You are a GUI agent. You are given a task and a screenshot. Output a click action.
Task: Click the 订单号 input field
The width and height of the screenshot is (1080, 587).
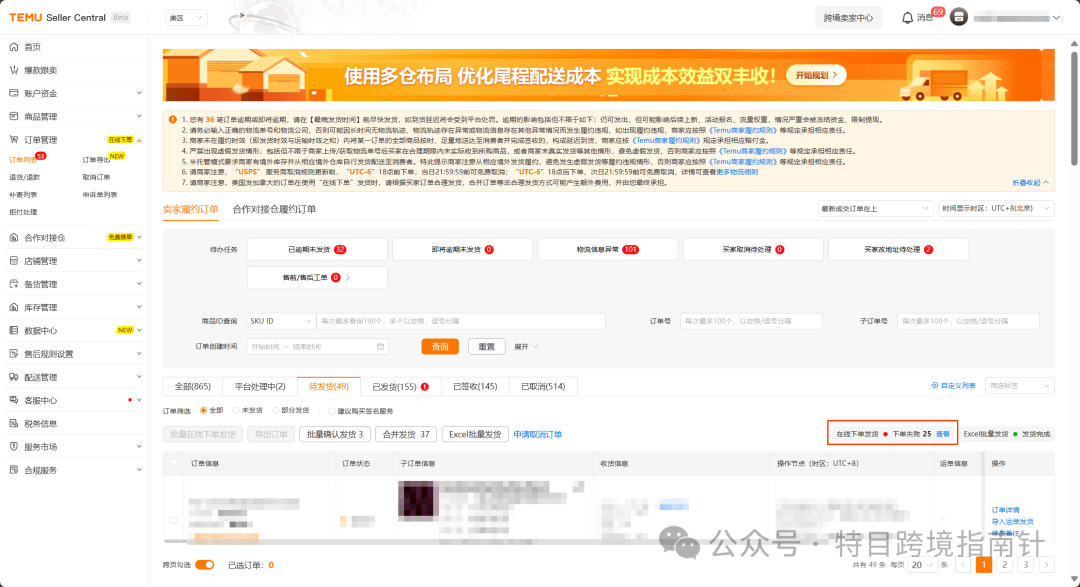coord(751,321)
